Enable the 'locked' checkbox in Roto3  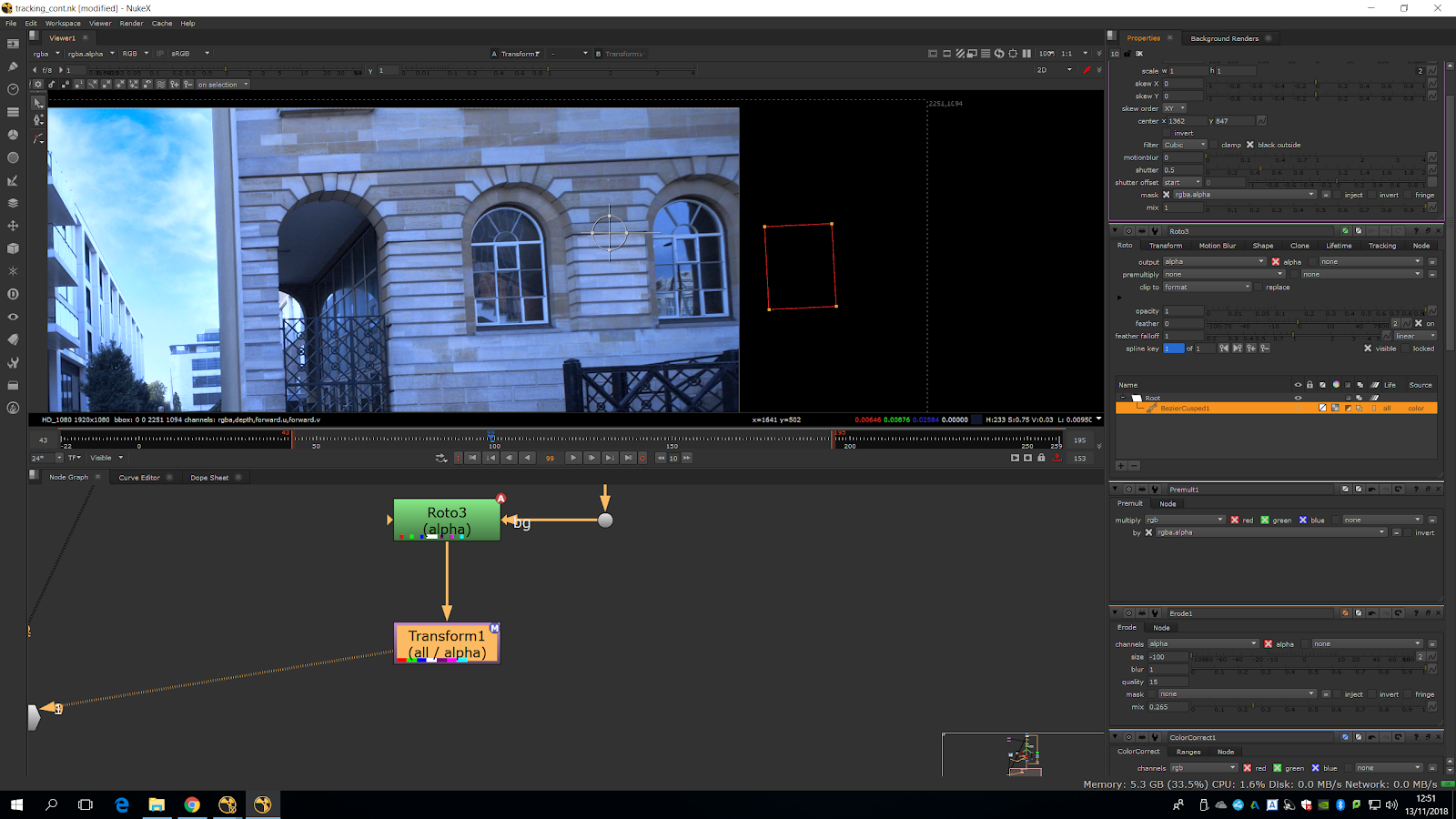tap(1406, 349)
